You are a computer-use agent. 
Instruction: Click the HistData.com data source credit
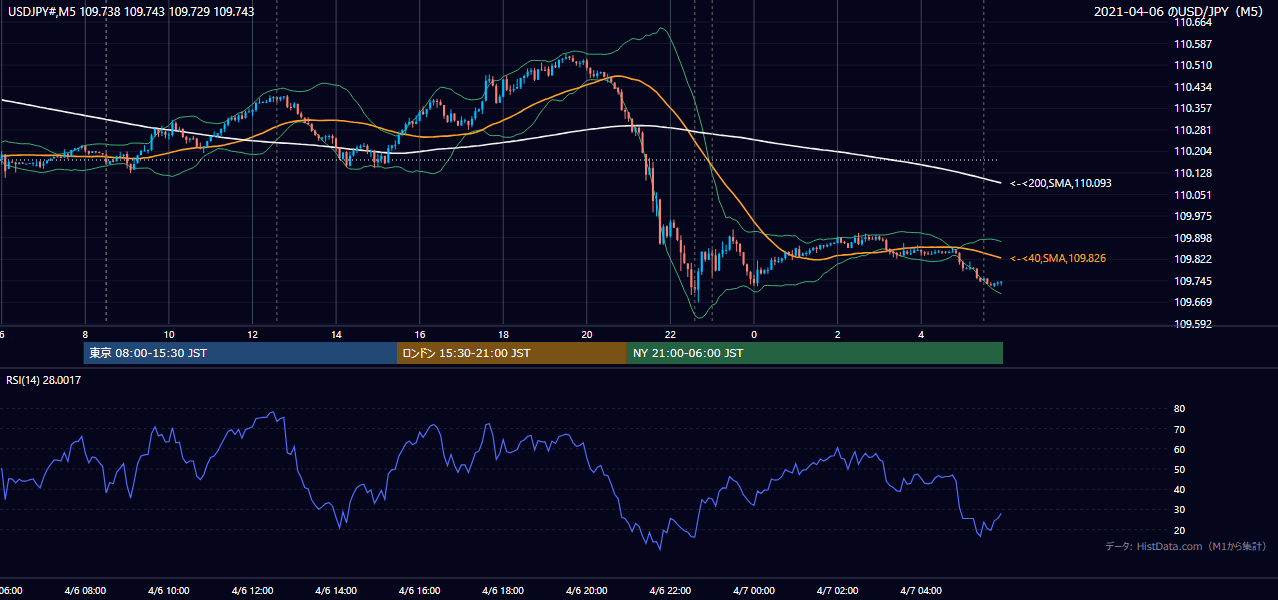pos(1186,547)
